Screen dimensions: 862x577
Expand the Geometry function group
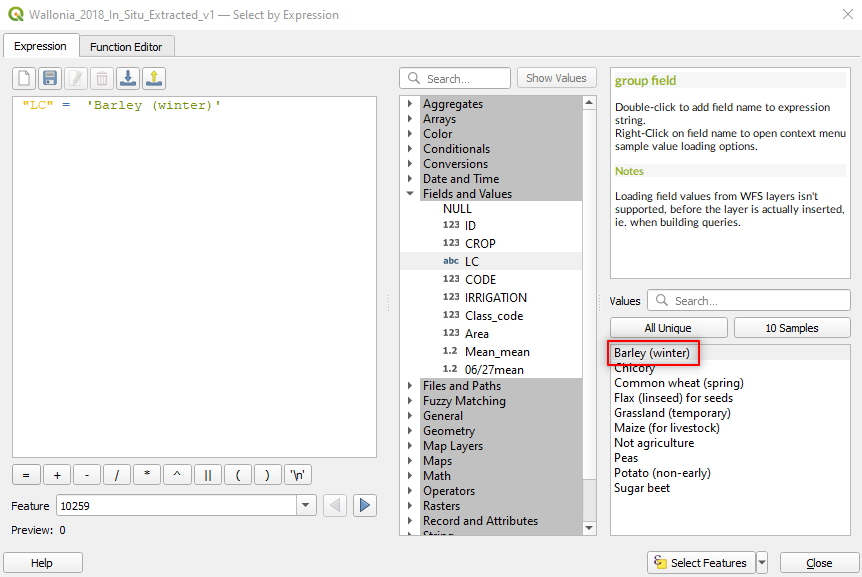pyautogui.click(x=410, y=431)
